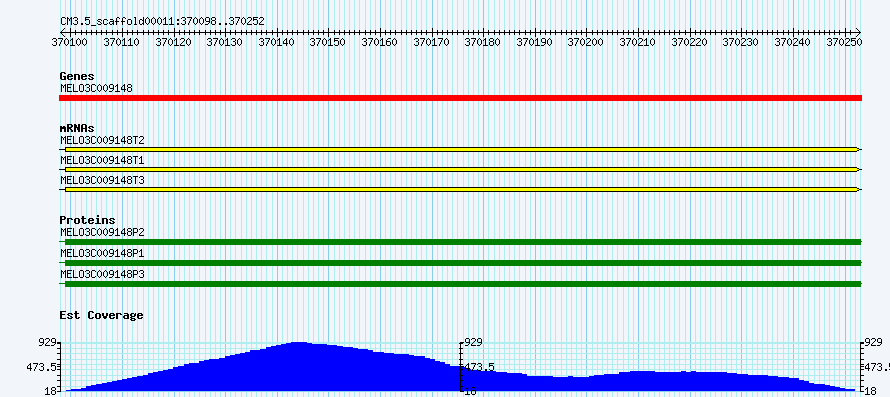Click the Genes track heading
The height and width of the screenshot is (397, 890).
pyautogui.click(x=77, y=76)
